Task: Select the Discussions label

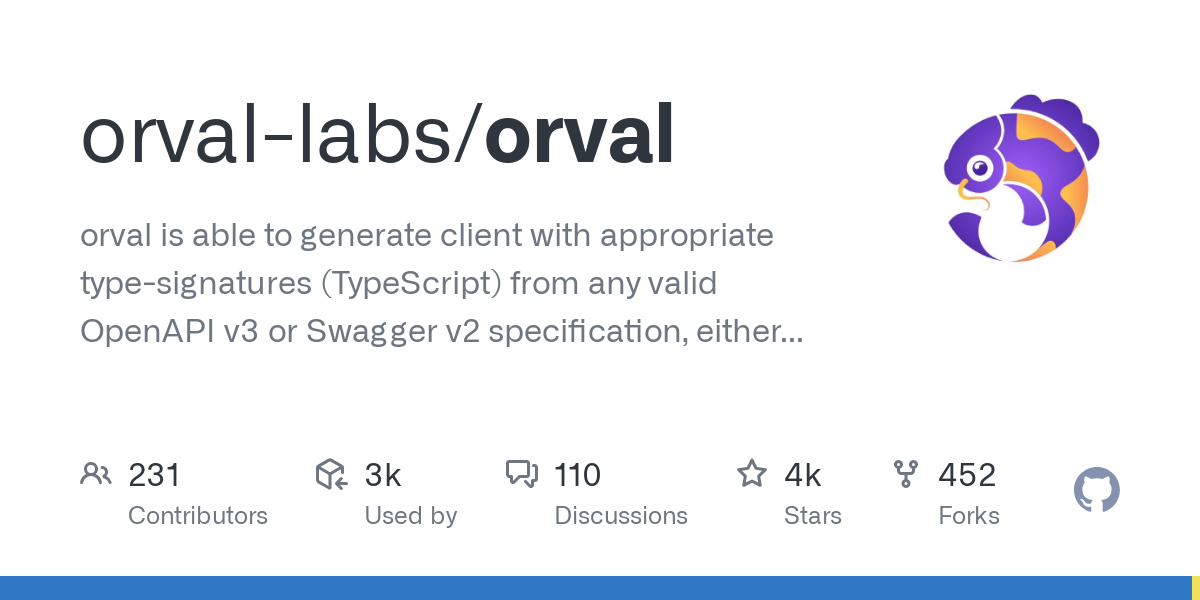Action: 621,516
